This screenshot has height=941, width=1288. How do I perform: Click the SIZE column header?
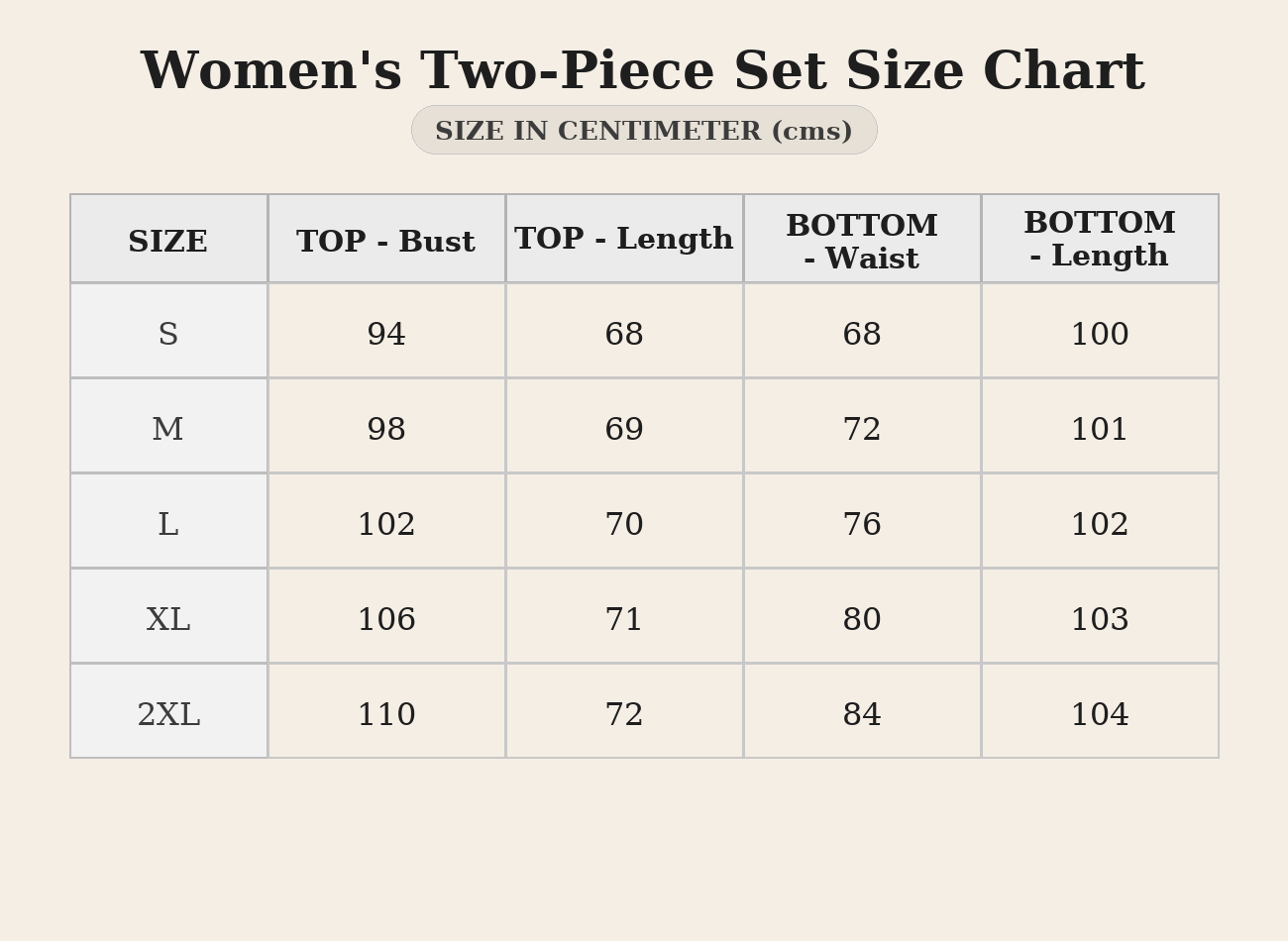168,241
